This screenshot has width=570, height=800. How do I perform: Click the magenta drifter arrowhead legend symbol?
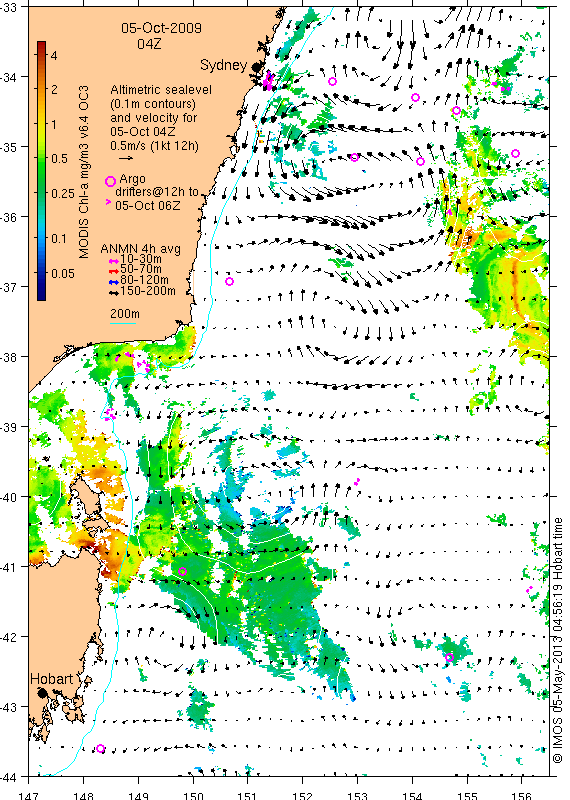click(108, 202)
